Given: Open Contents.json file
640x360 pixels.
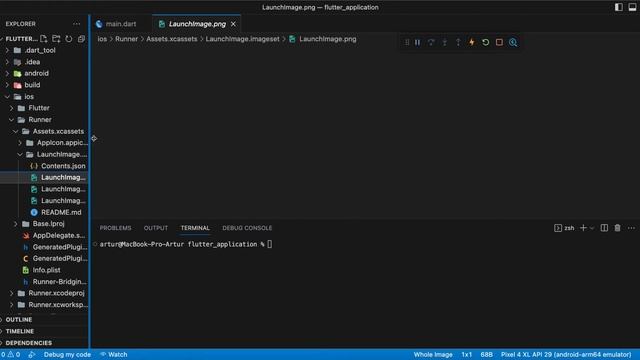Looking at the screenshot, I should [44, 166].
